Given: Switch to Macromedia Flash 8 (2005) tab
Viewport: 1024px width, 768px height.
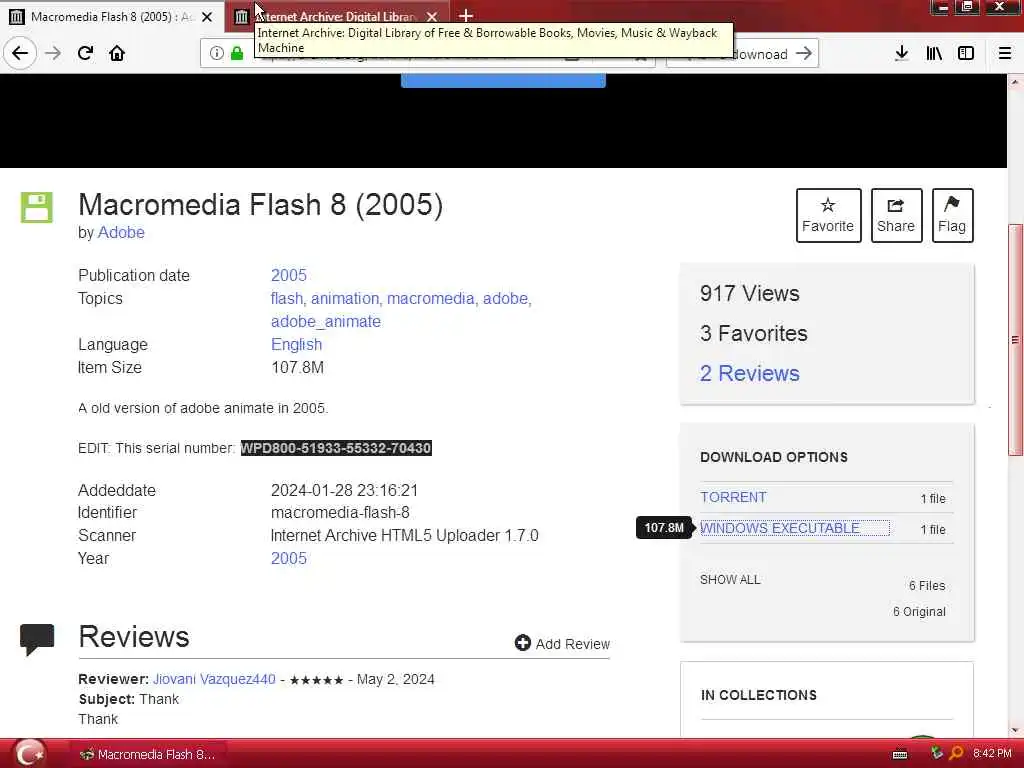Looking at the screenshot, I should click(112, 16).
